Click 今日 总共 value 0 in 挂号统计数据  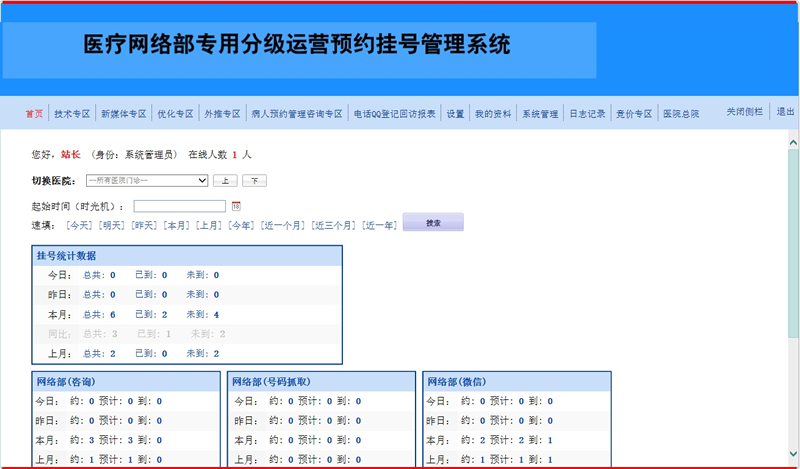pos(113,276)
